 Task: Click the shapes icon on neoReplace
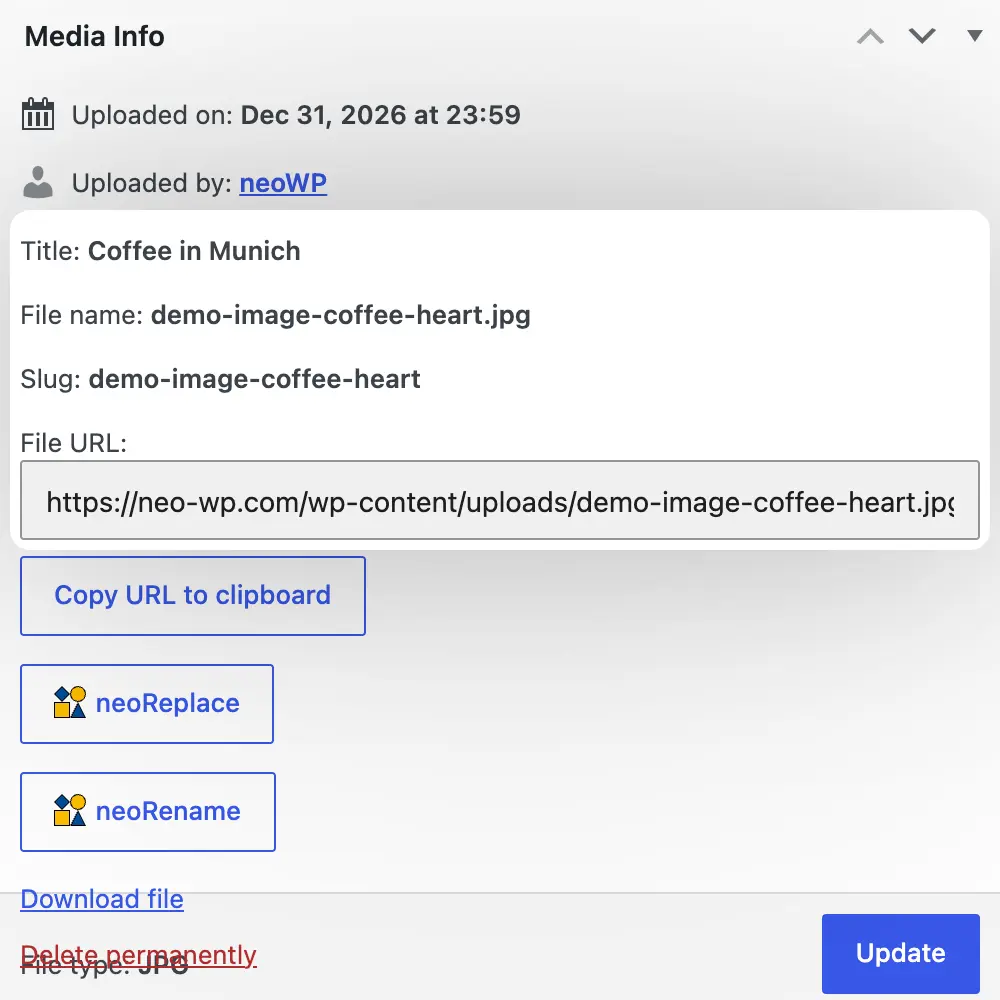[70, 702]
